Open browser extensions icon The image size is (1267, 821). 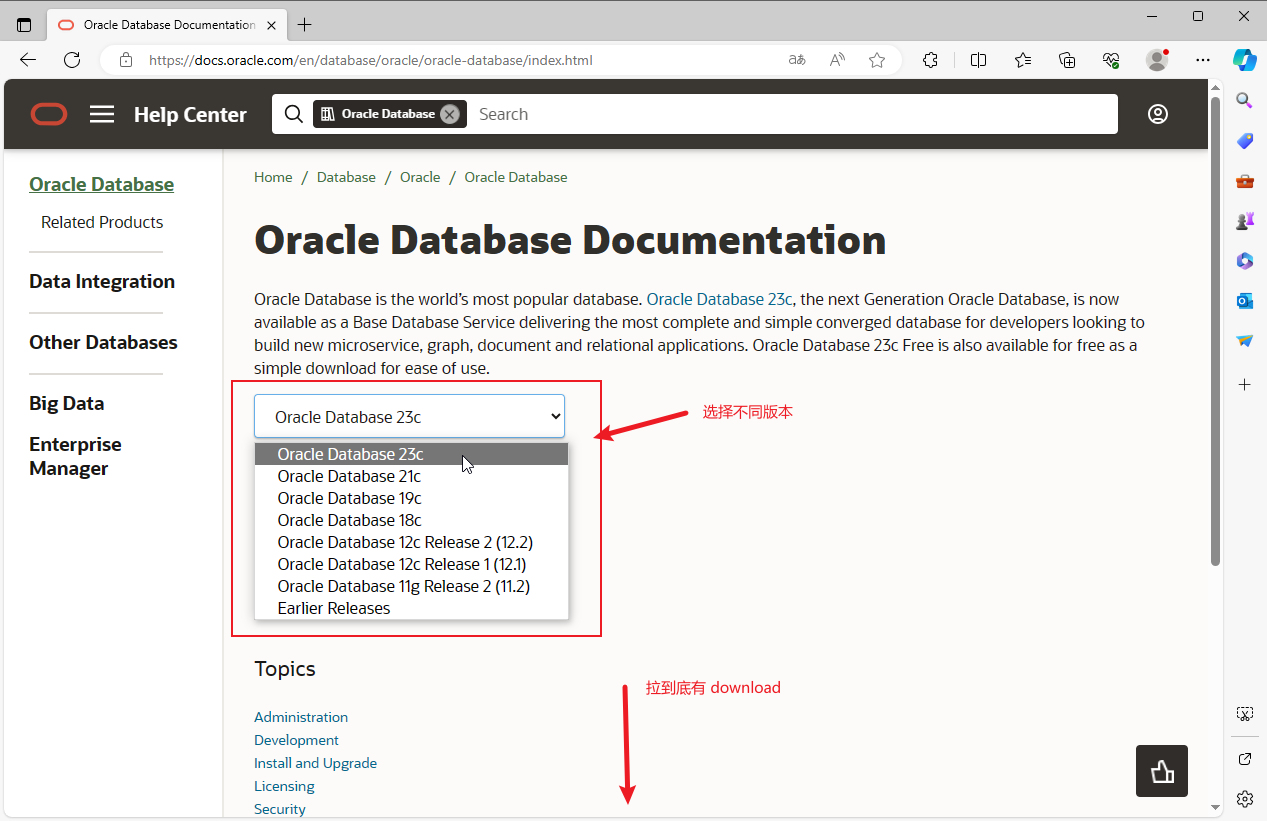click(930, 60)
